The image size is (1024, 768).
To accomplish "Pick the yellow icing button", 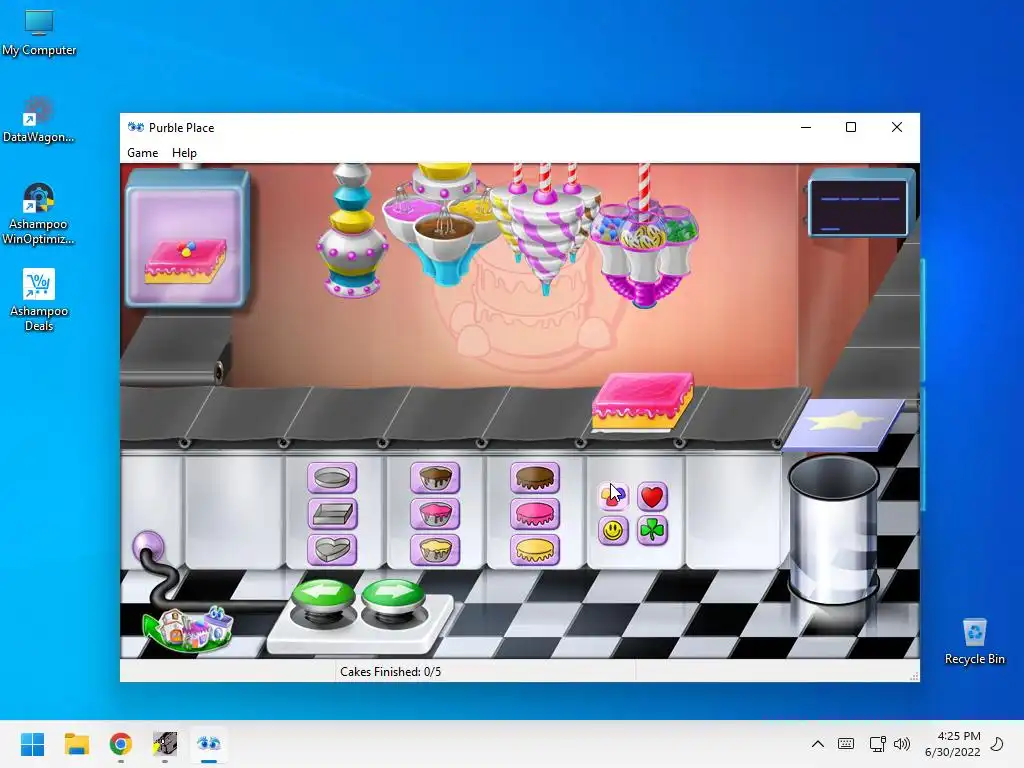I will (x=535, y=549).
